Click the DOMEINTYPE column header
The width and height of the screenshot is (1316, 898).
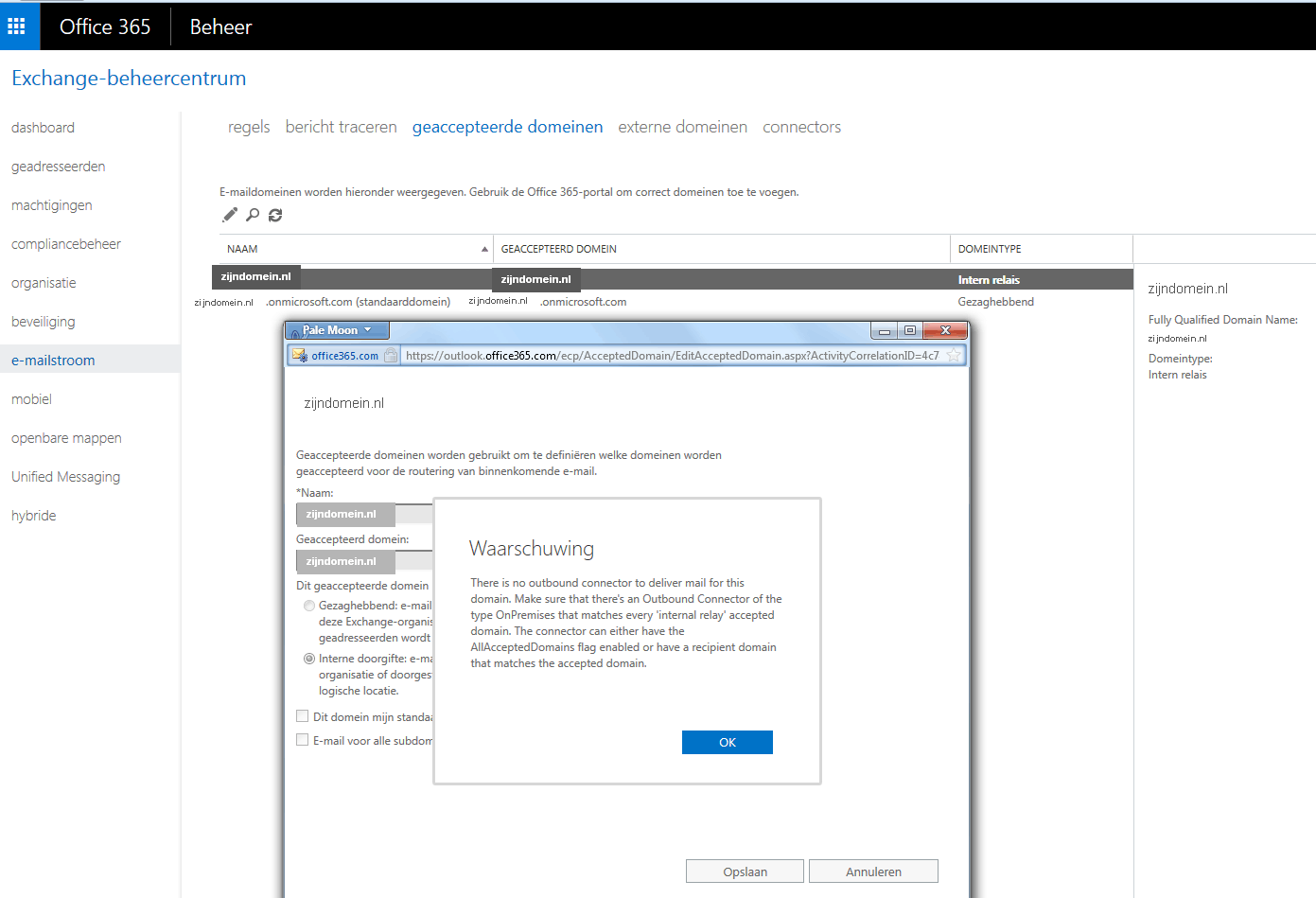pos(1042,249)
